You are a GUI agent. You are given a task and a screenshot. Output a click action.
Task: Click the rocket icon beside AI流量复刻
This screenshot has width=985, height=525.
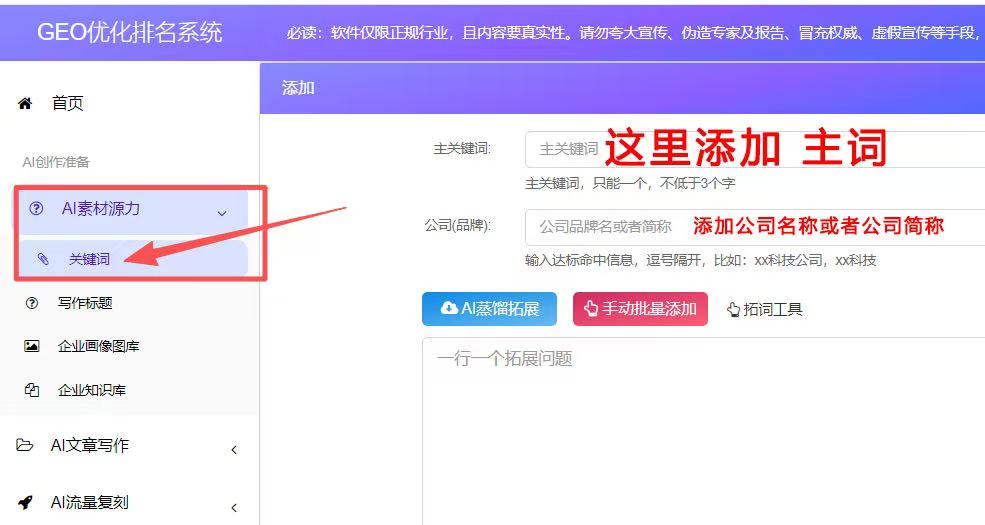click(x=25, y=502)
